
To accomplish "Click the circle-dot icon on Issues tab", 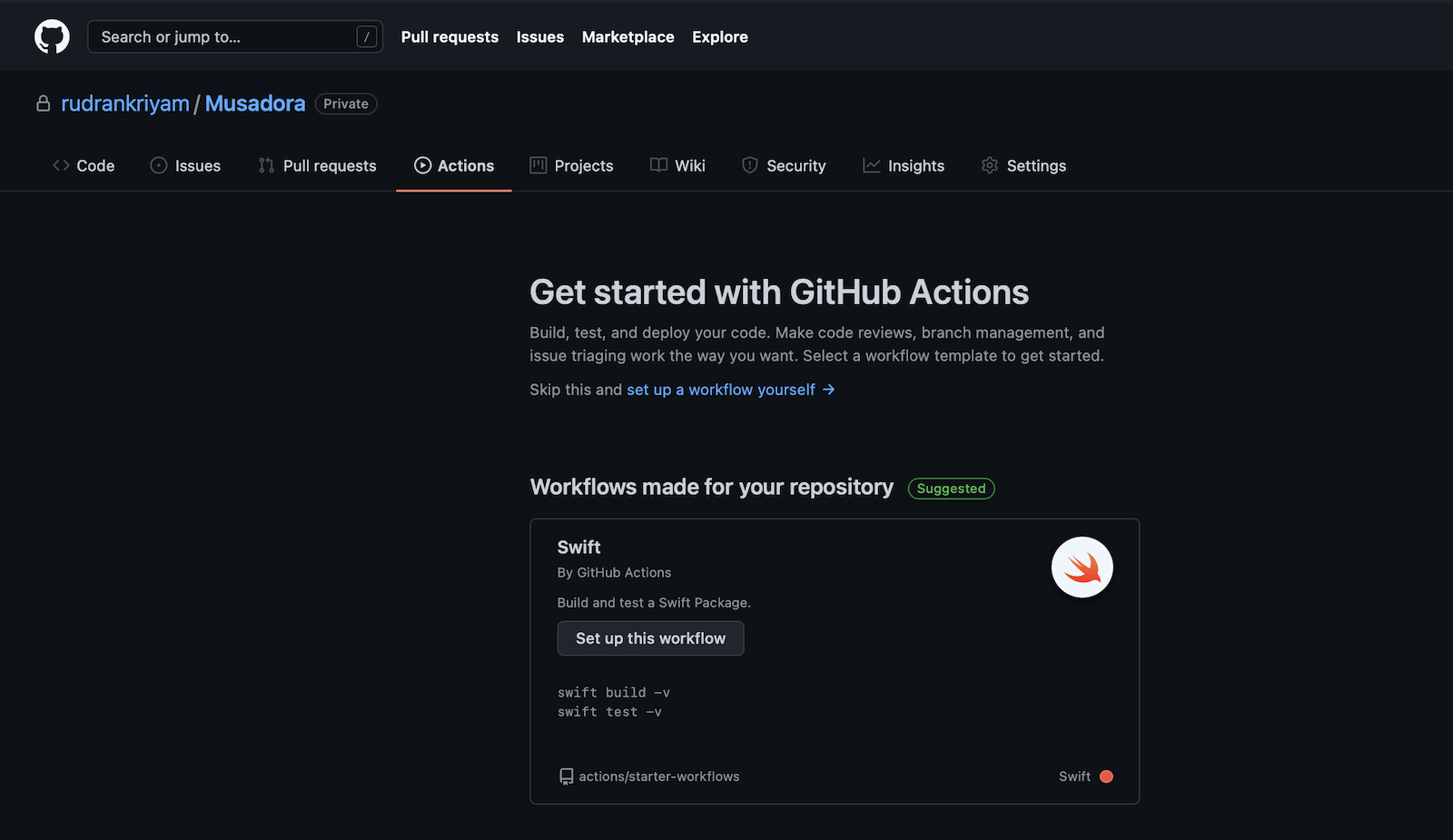I will 159,165.
